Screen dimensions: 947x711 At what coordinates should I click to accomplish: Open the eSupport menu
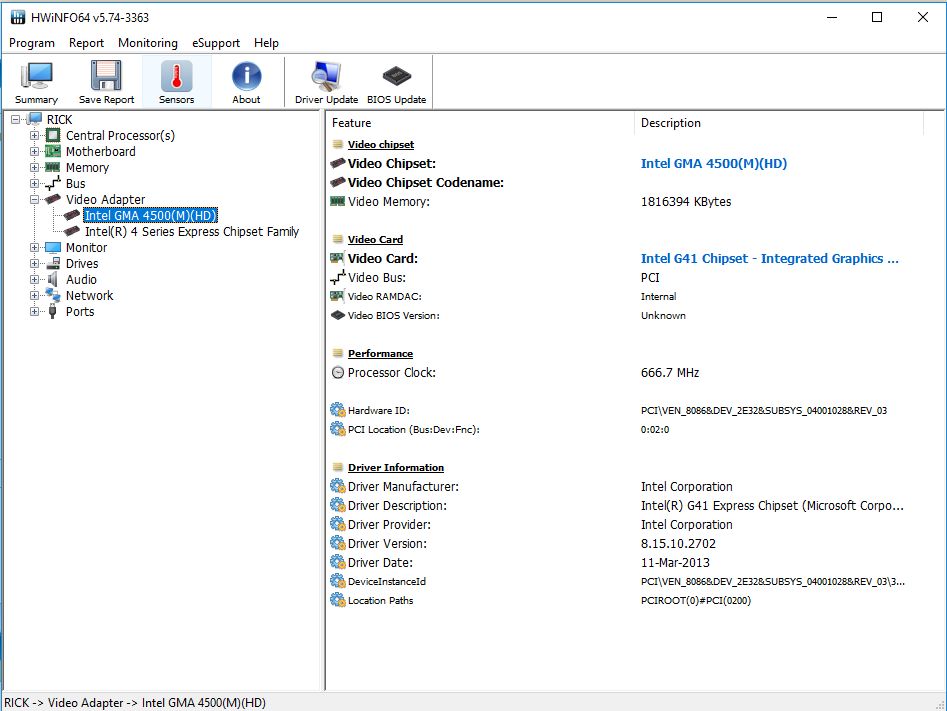216,43
